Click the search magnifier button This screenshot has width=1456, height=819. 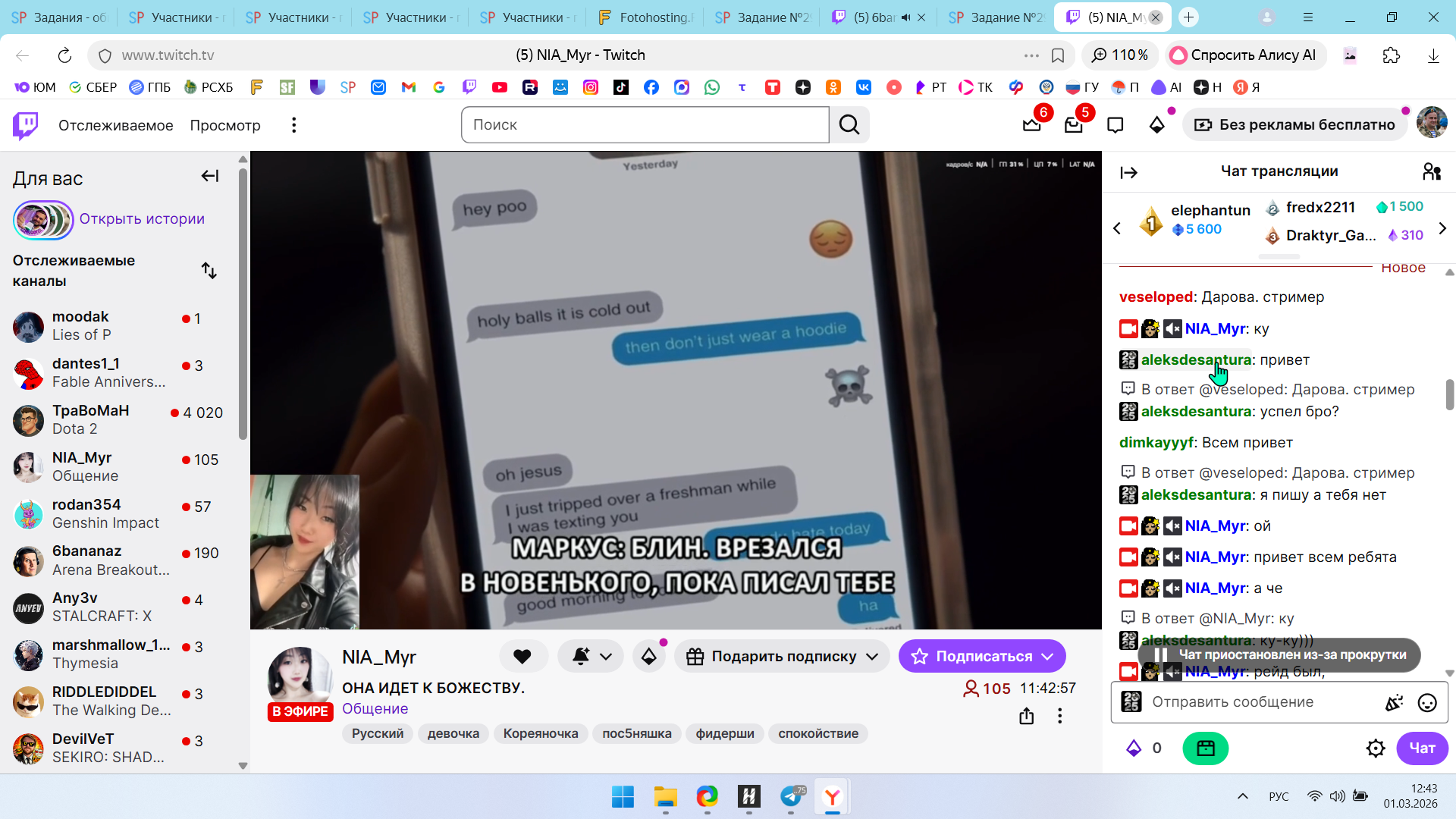[849, 125]
